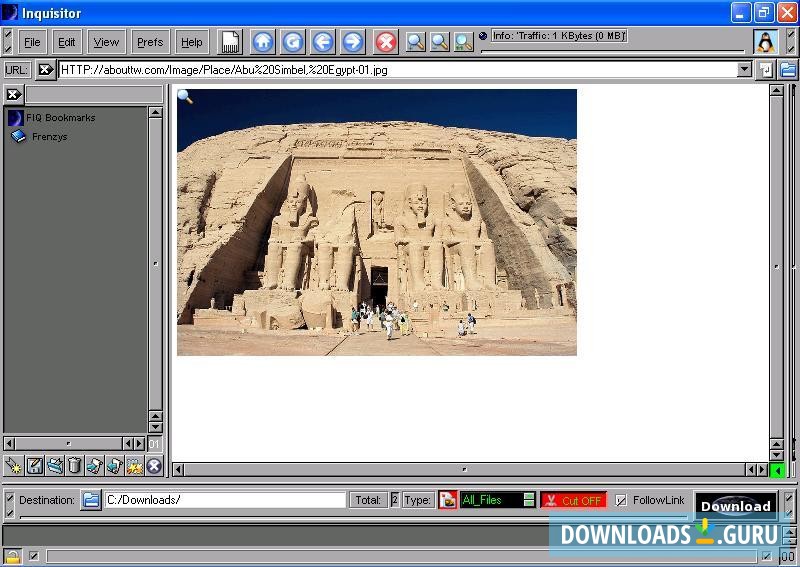Click the trash can delete icon

point(74,465)
